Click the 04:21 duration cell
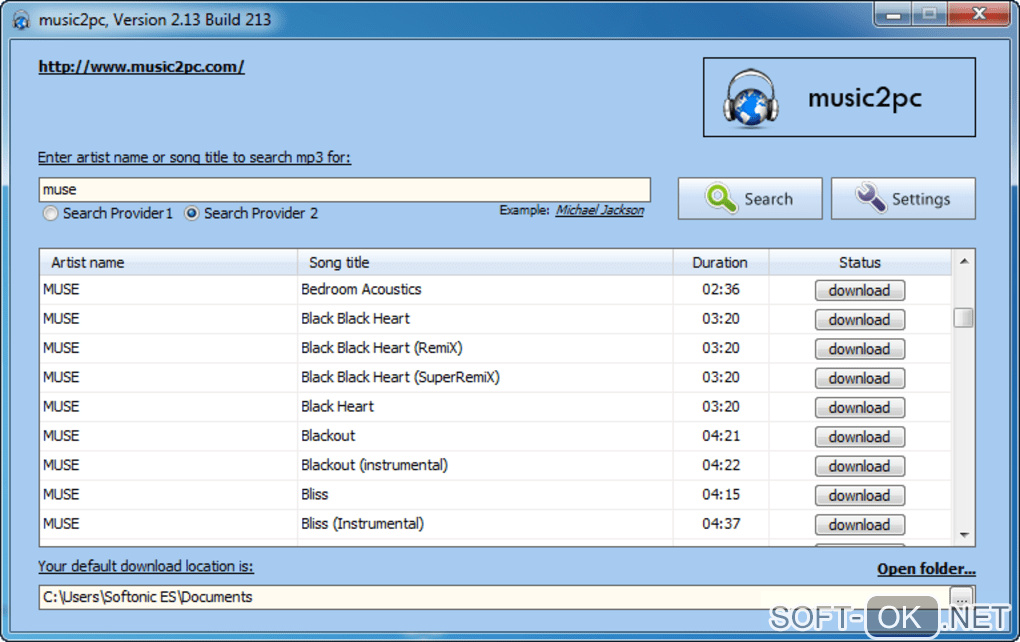The height and width of the screenshot is (642, 1020). point(721,436)
